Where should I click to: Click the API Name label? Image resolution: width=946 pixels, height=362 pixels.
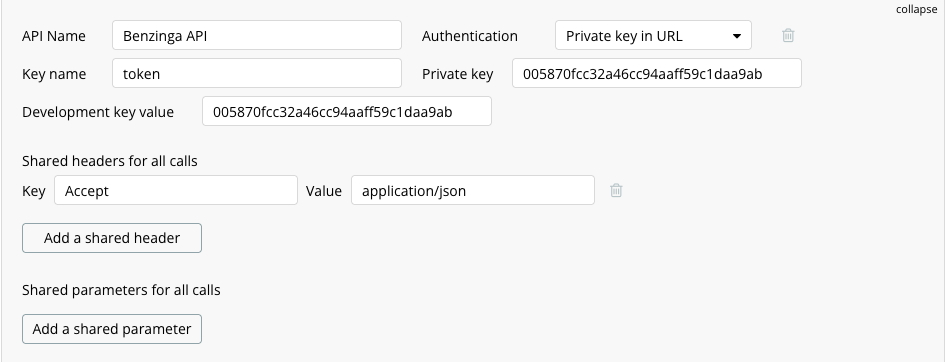pos(54,36)
